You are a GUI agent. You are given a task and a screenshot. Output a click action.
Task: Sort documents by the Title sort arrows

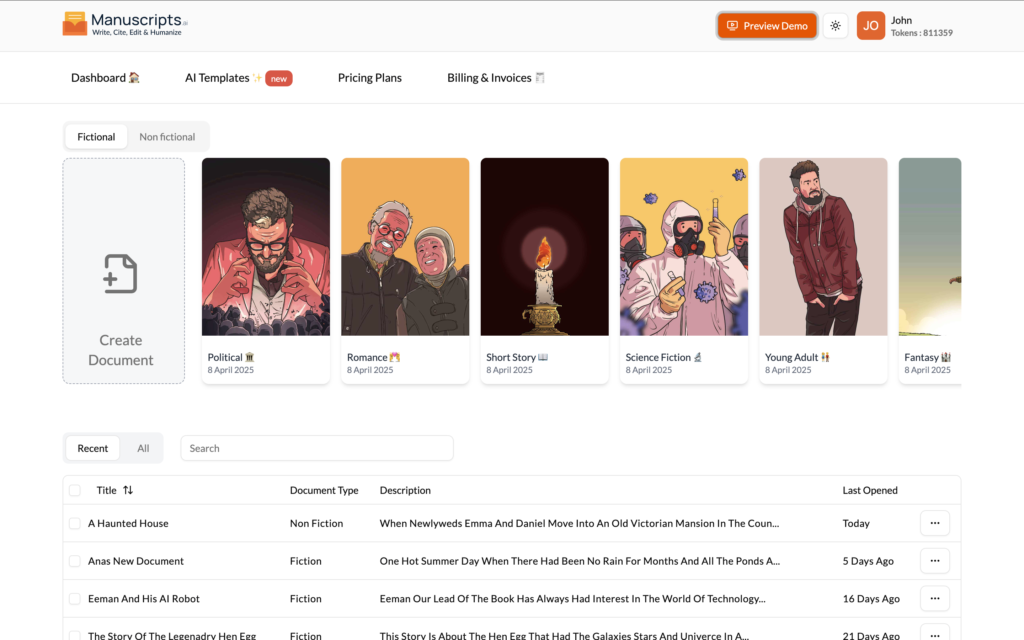click(x=128, y=491)
